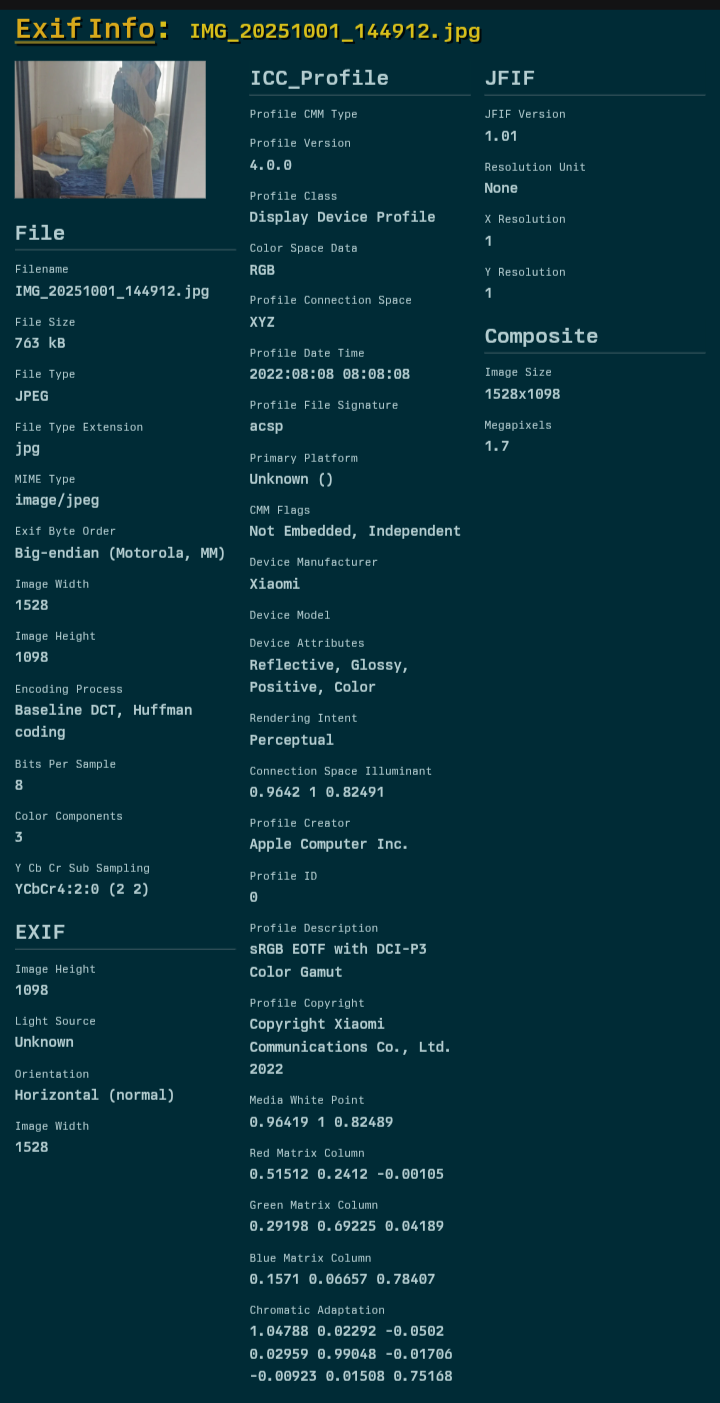Click the Device Manufacturer value Xiaomi

pos(274,584)
